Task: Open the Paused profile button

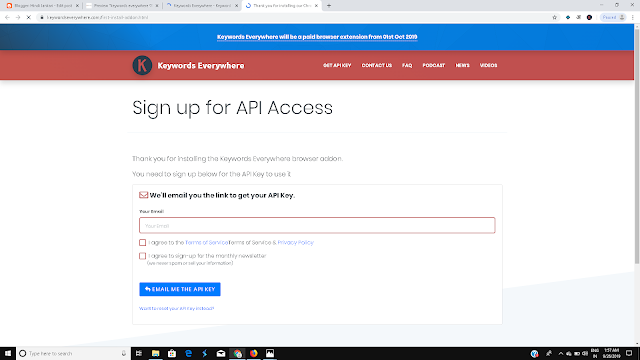Action: 613,18
